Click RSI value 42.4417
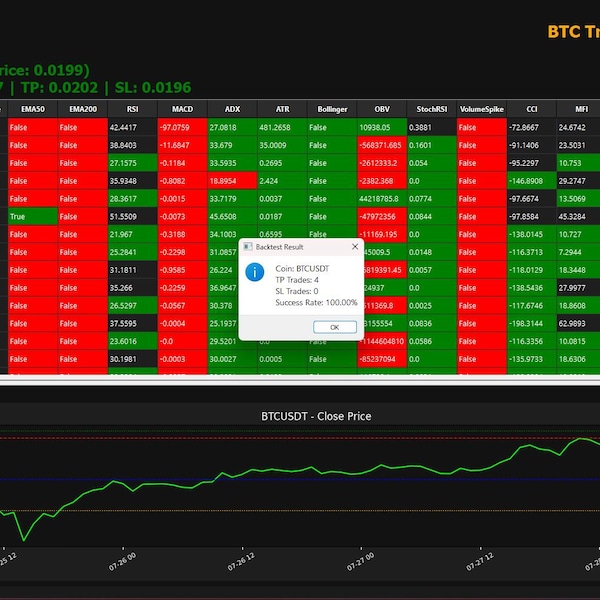This screenshot has height=600, width=600. 132,127
